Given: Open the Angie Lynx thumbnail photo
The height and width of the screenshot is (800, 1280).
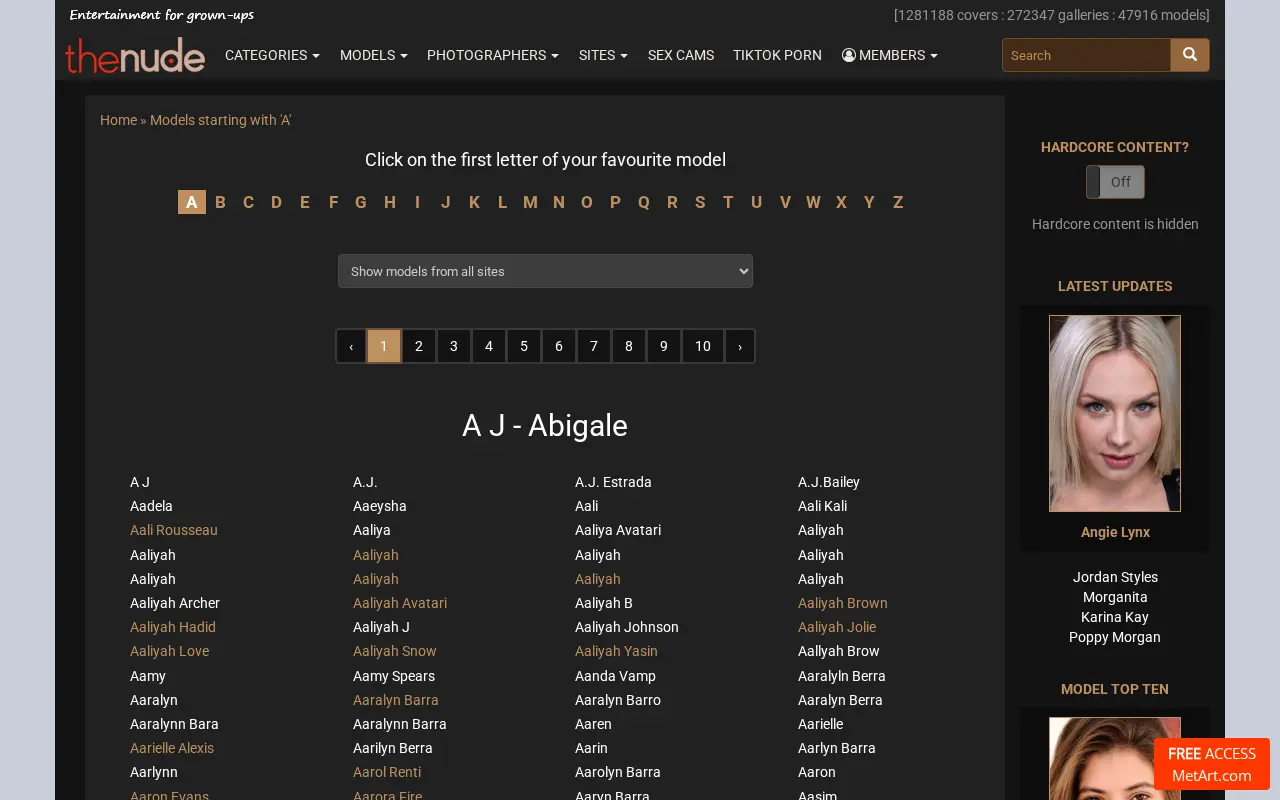Looking at the screenshot, I should point(1115,413).
